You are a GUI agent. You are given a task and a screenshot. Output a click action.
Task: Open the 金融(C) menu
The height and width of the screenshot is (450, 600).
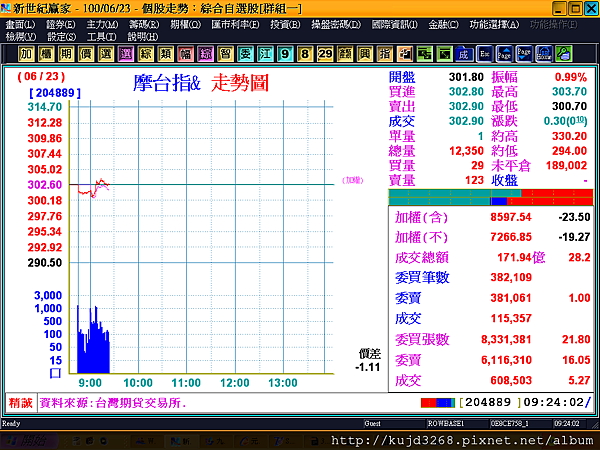click(x=443, y=25)
